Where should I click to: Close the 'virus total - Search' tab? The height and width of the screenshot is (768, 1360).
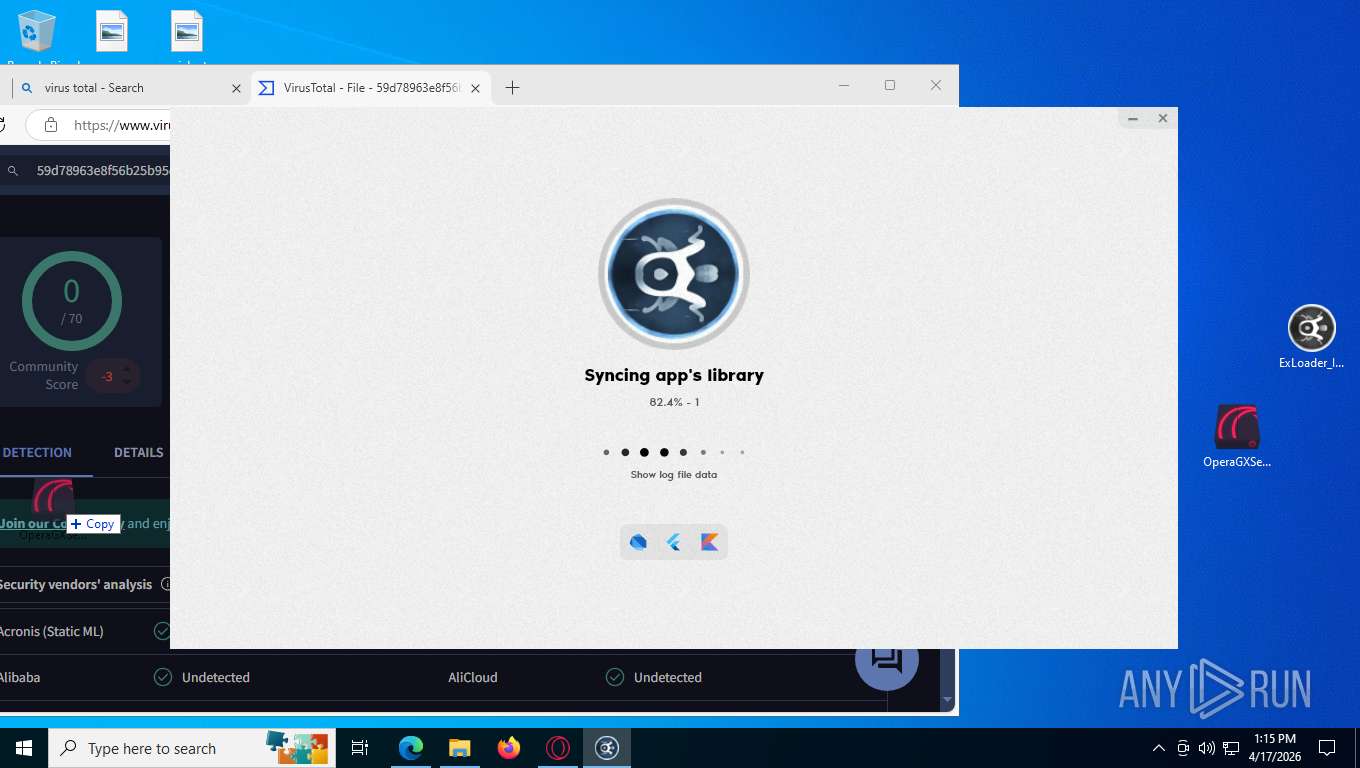236,88
